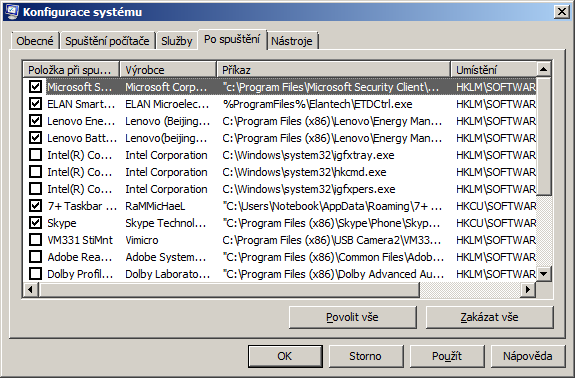
Task: Select the RaMMicHaeL manufacturer cell
Action: [155, 206]
